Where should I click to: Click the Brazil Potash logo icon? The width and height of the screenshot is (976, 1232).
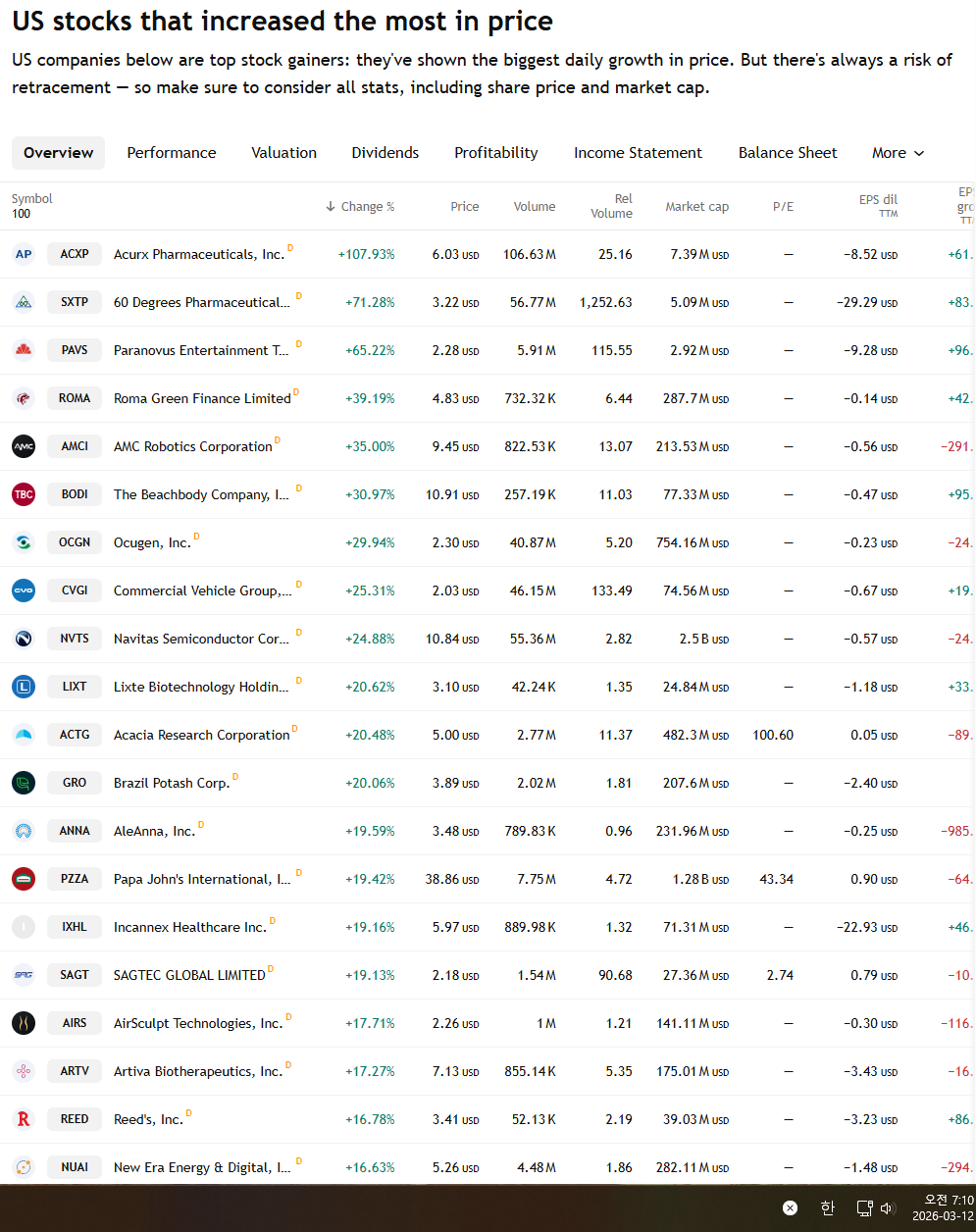click(x=24, y=783)
